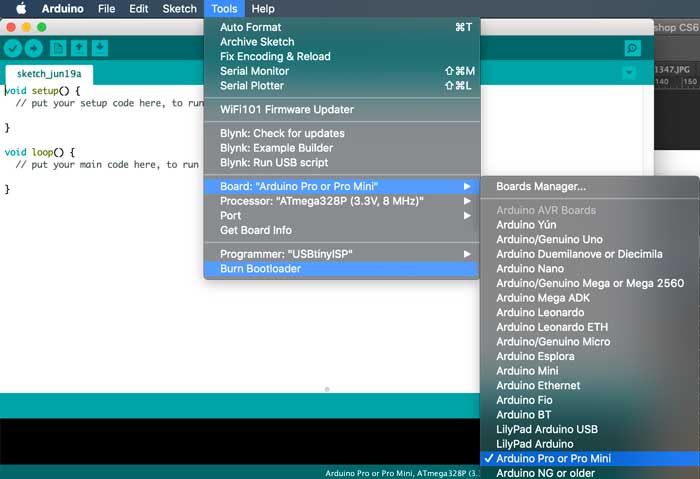700x479 pixels.
Task: Select Fix Encoding & Reload
Action: 342,57
